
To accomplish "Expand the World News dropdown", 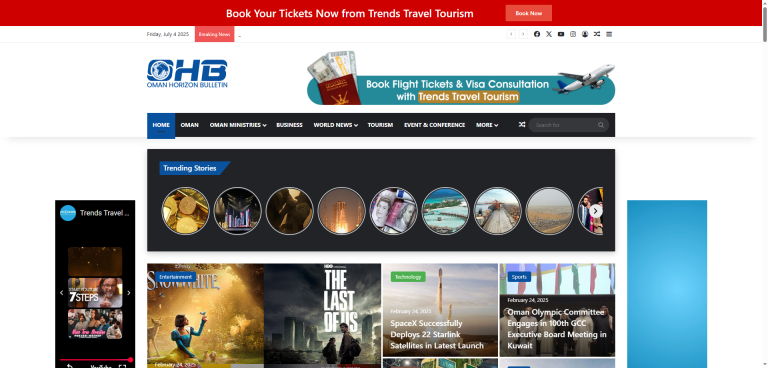I will (336, 125).
